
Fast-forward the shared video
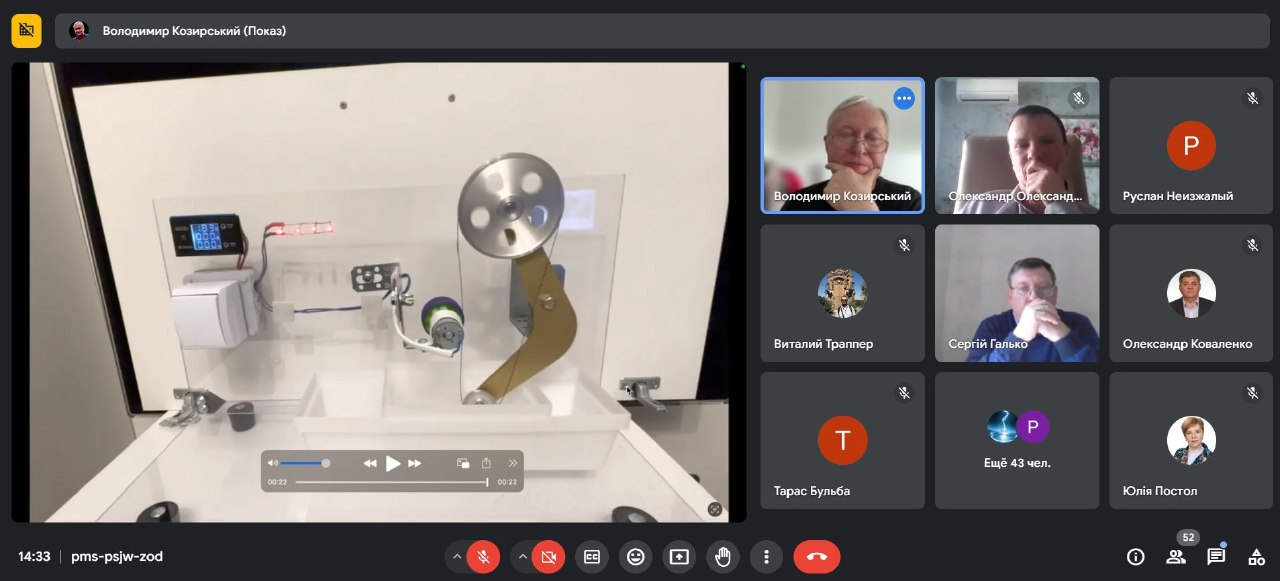415,463
